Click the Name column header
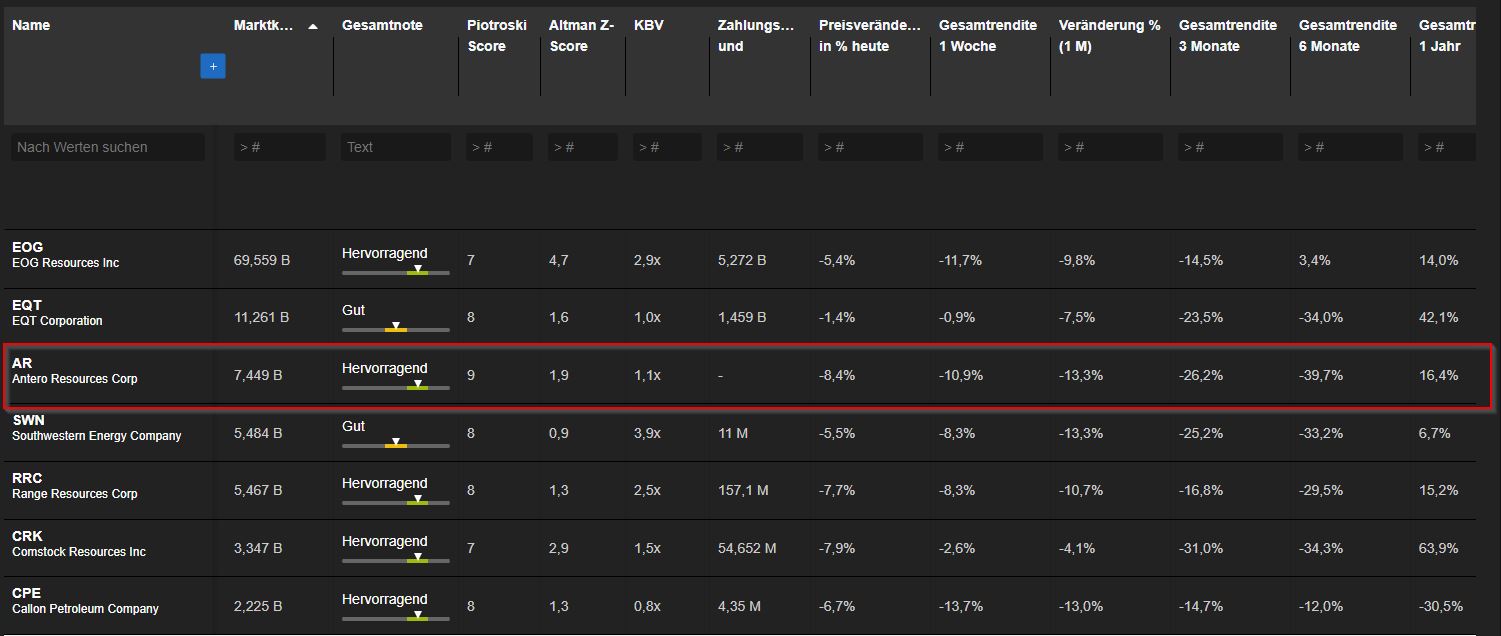 click(x=31, y=25)
